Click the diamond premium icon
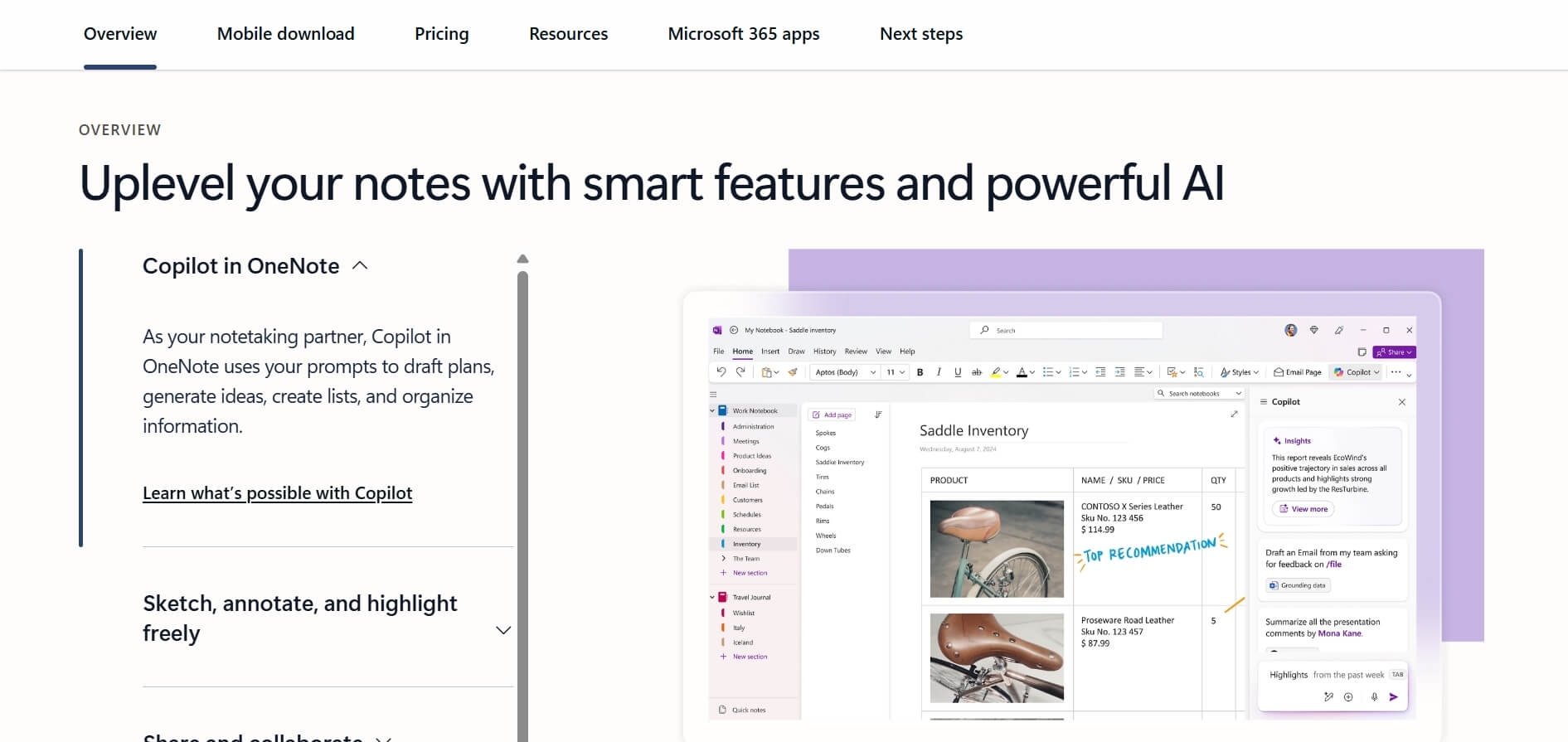The image size is (1568, 742). tap(1314, 330)
